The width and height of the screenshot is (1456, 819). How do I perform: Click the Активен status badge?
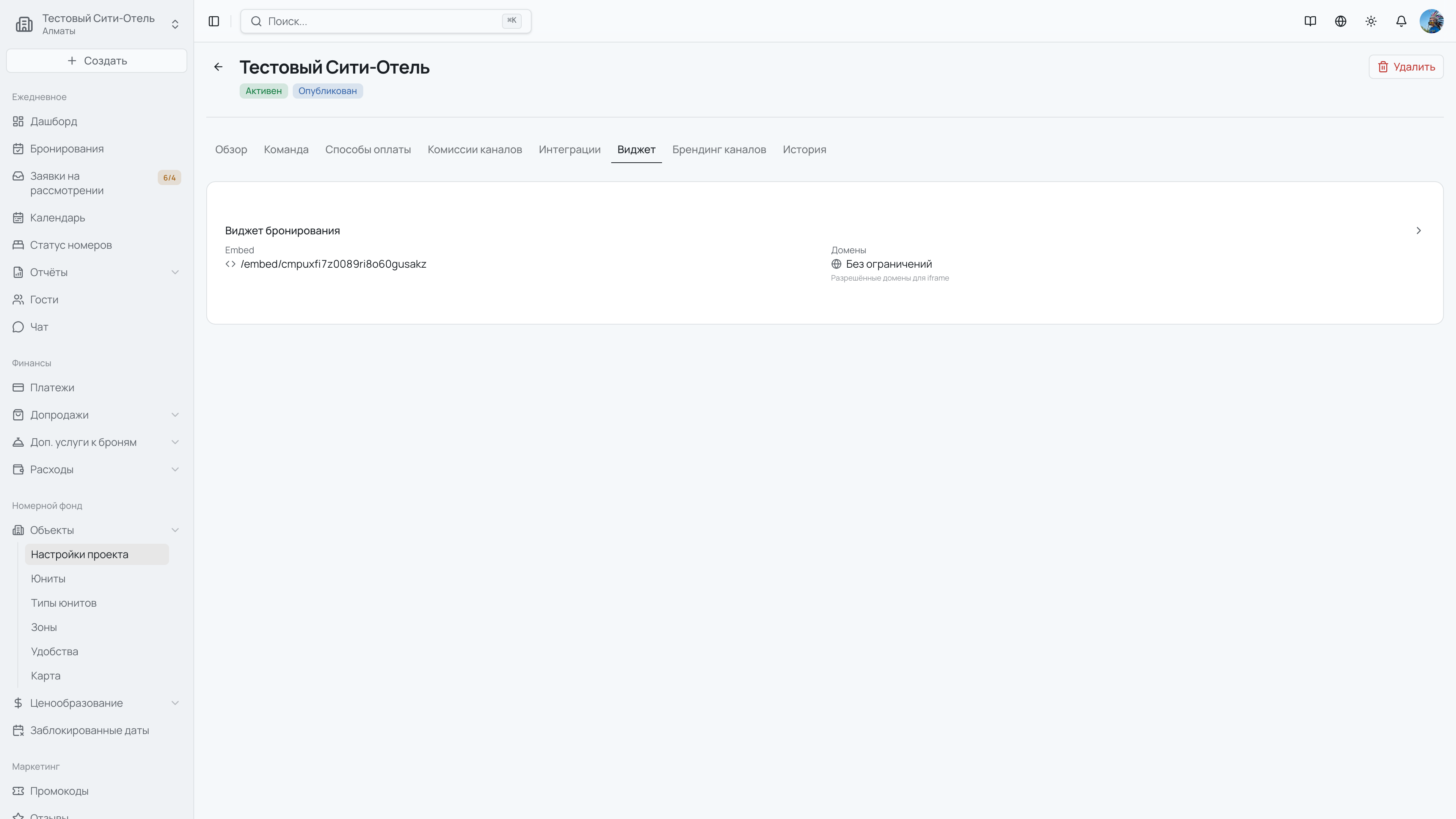coord(264,91)
